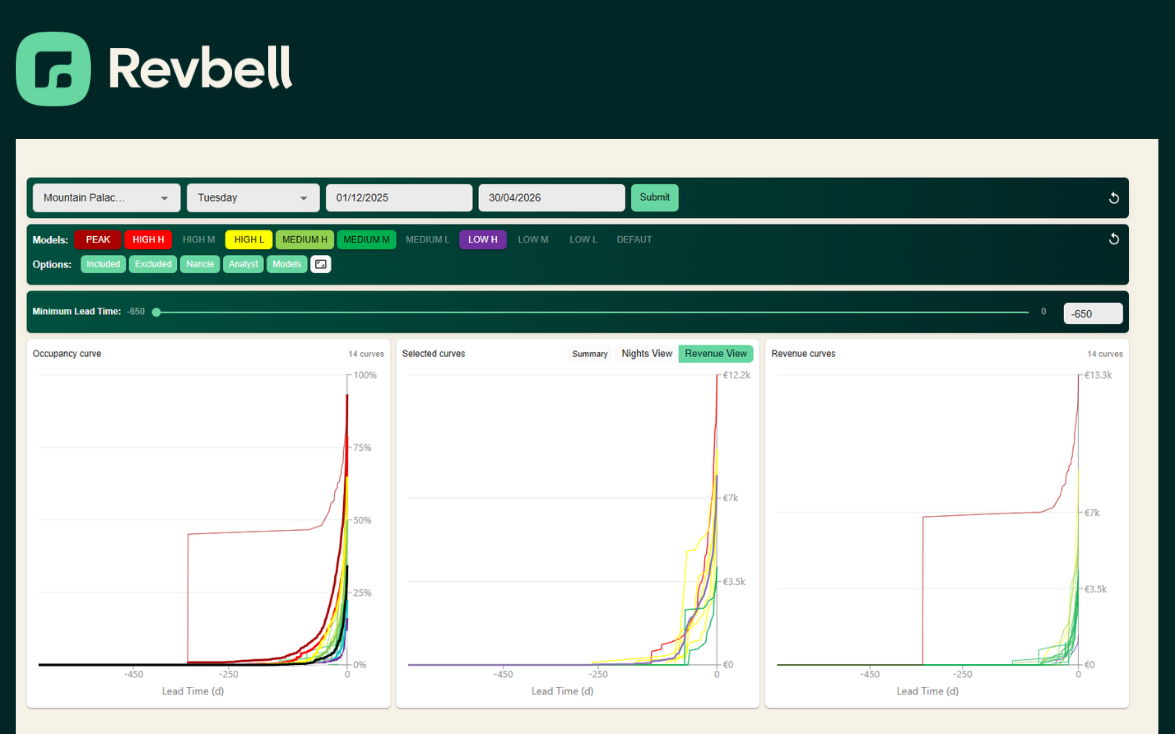This screenshot has height=734, width=1175.
Task: Toggle the PEAK model chip
Action: [x=97, y=240]
